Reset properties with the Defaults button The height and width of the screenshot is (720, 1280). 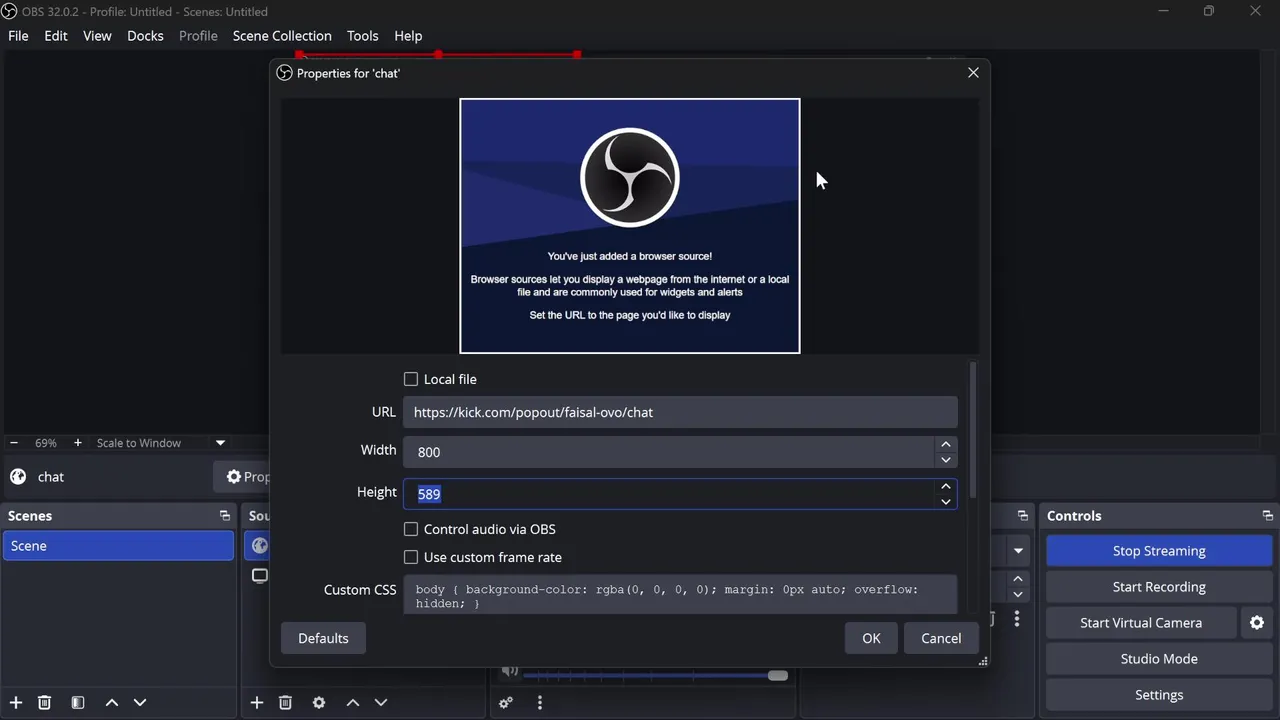[x=323, y=638]
